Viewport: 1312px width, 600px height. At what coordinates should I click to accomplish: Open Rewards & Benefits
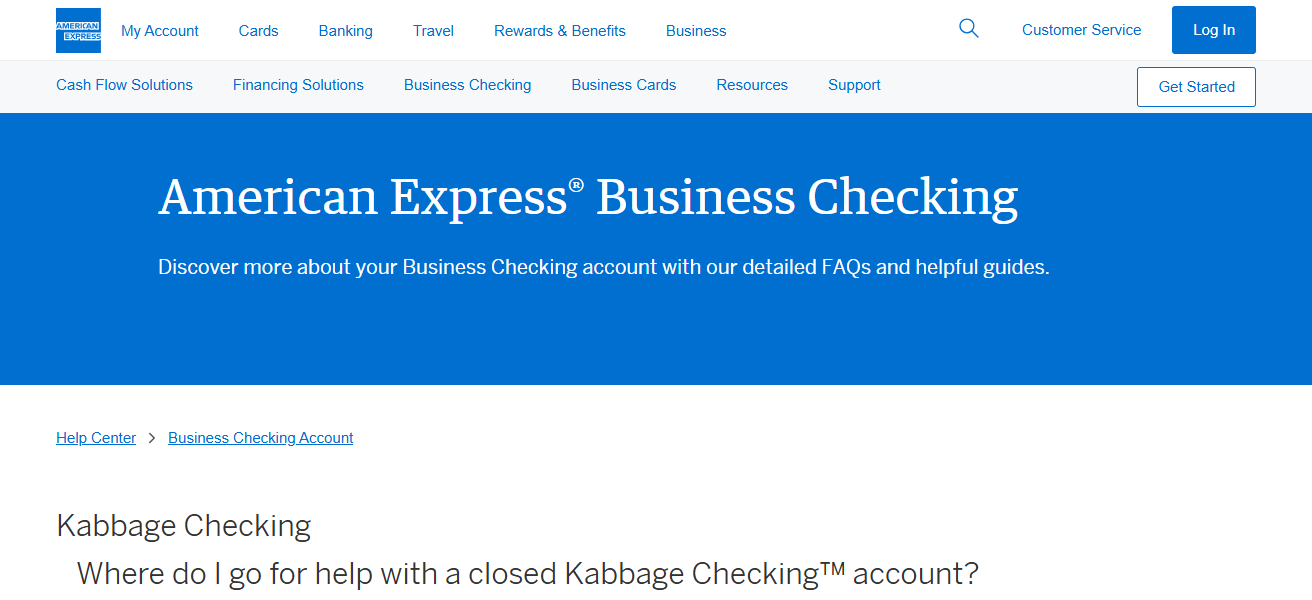point(560,31)
